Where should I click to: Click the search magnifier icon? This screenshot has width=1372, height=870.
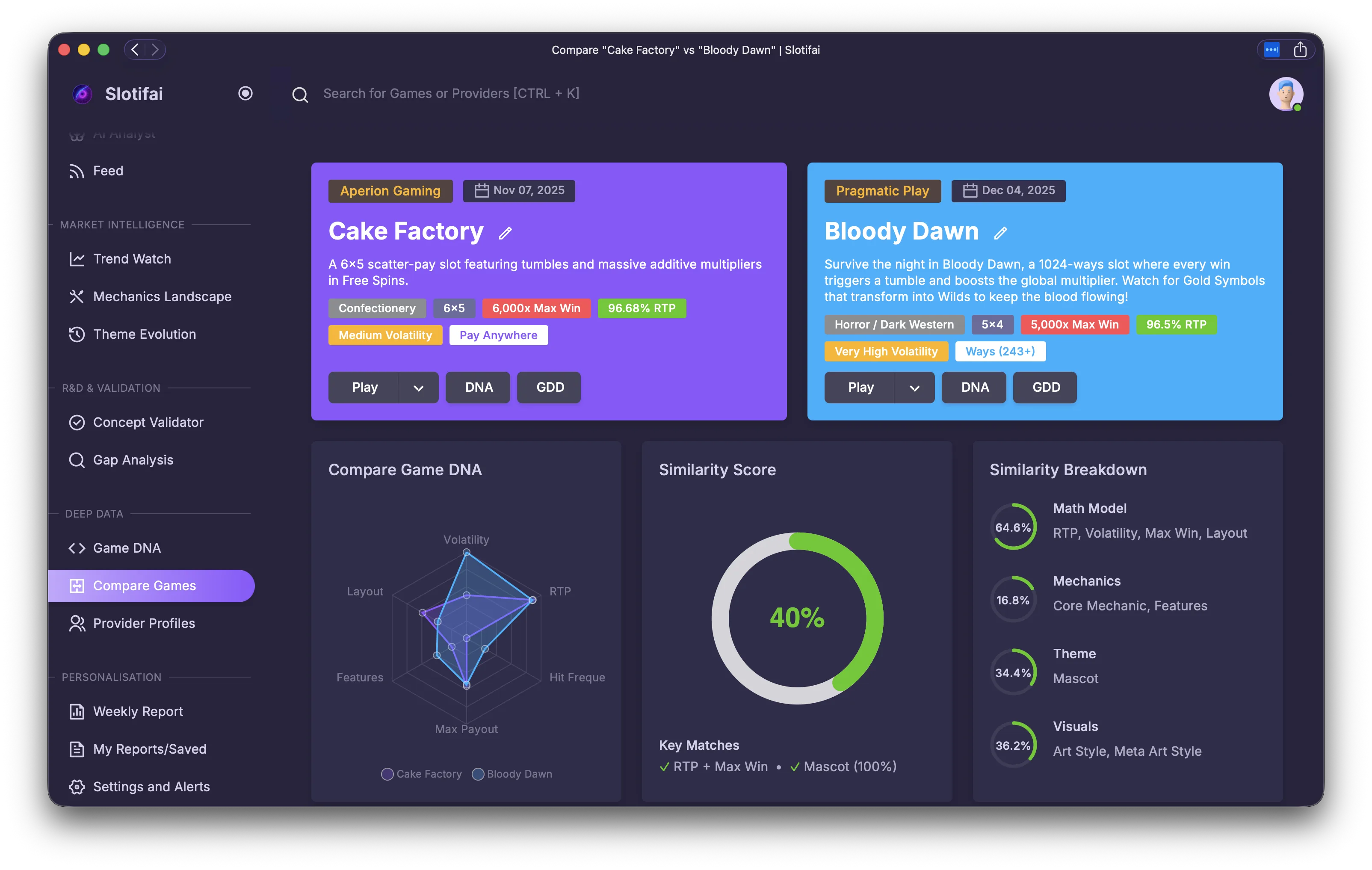point(300,95)
